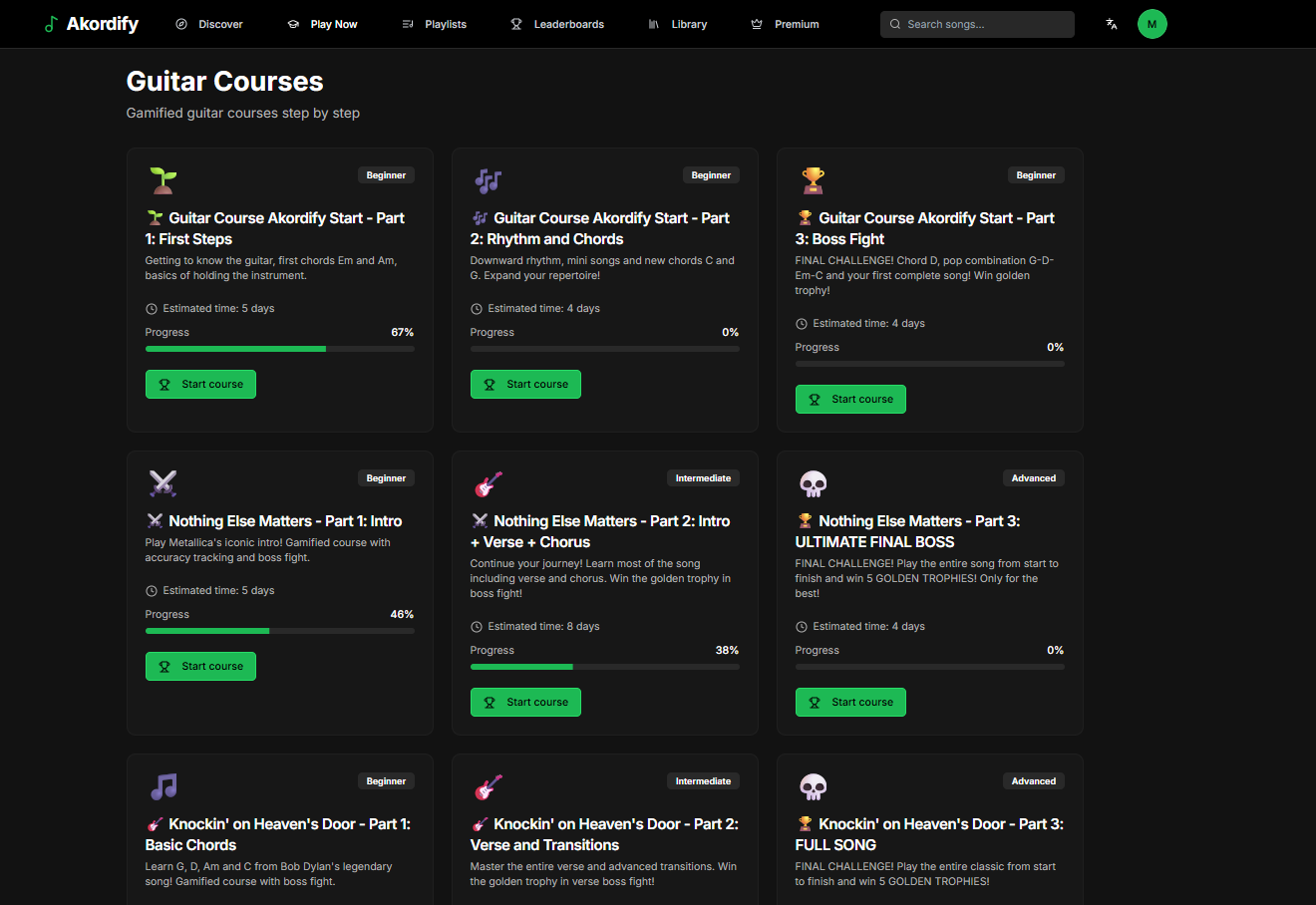Image resolution: width=1316 pixels, height=905 pixels.
Task: Open title Nothing Else Matters - Part 1: Intro
Action: tap(274, 521)
